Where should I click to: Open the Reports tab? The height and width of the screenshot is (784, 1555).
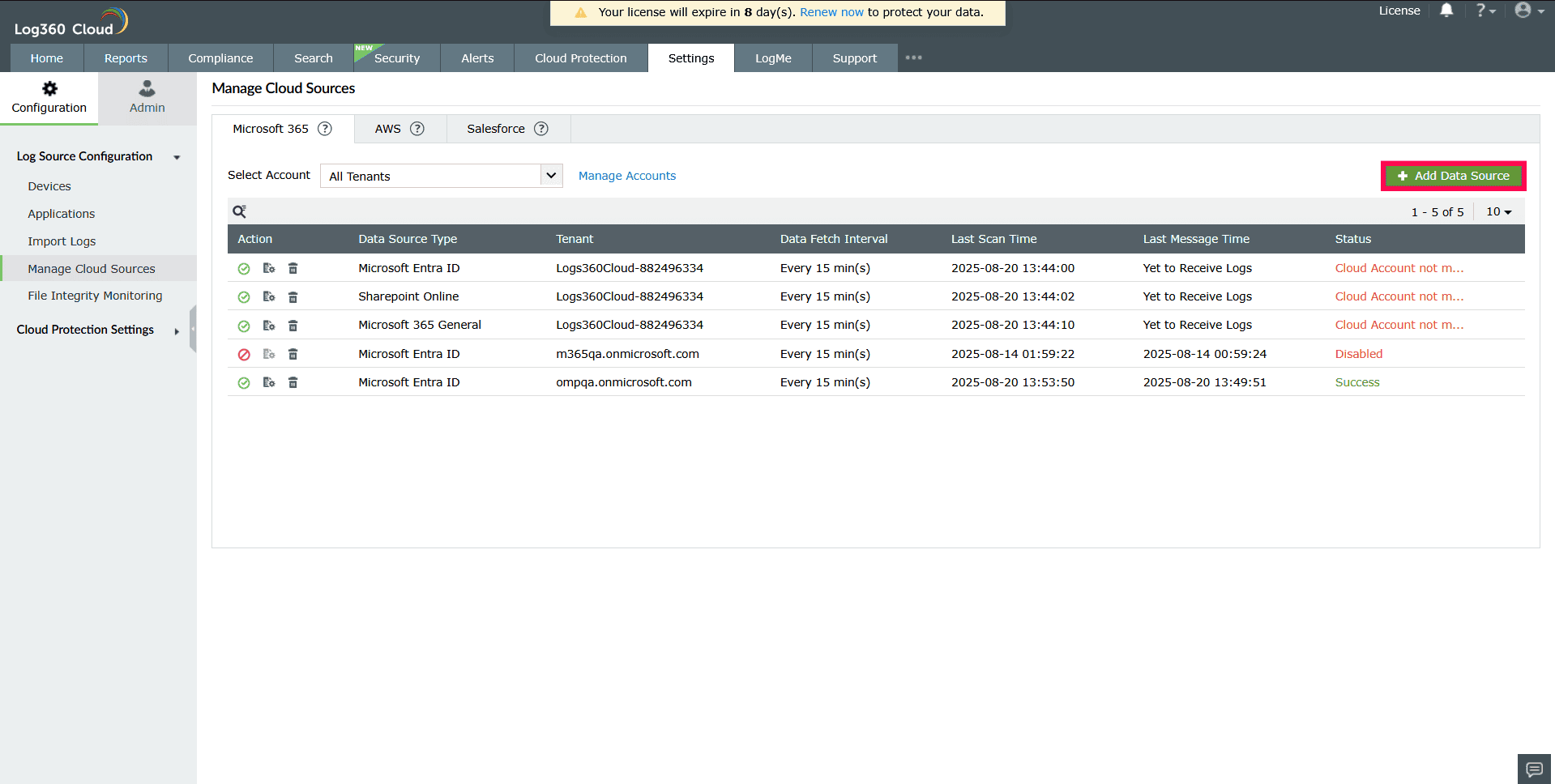tap(126, 58)
